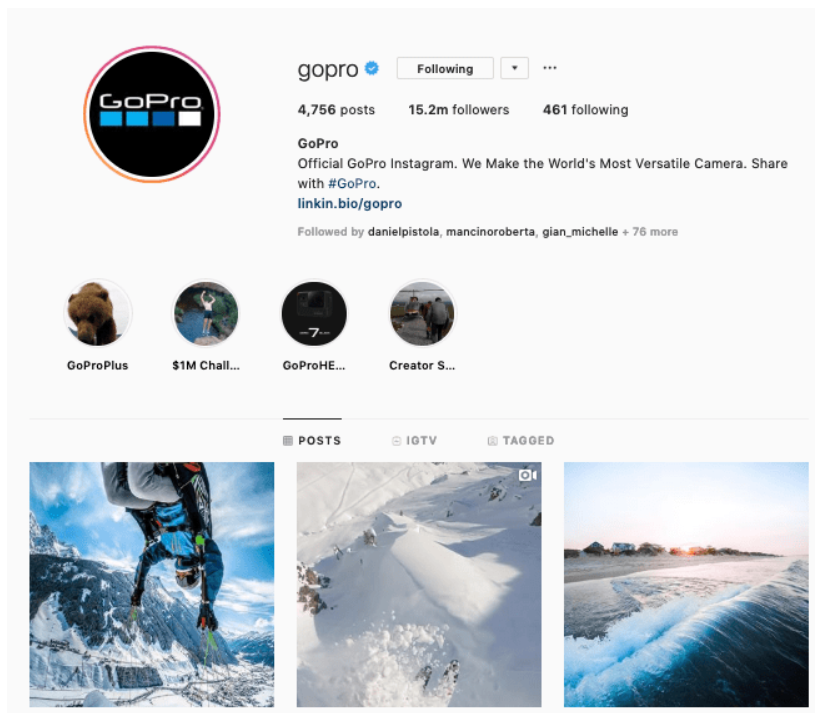Screen dimensions: 815x713
Task: Open the $1M Chall... story highlight
Action: [x=206, y=314]
